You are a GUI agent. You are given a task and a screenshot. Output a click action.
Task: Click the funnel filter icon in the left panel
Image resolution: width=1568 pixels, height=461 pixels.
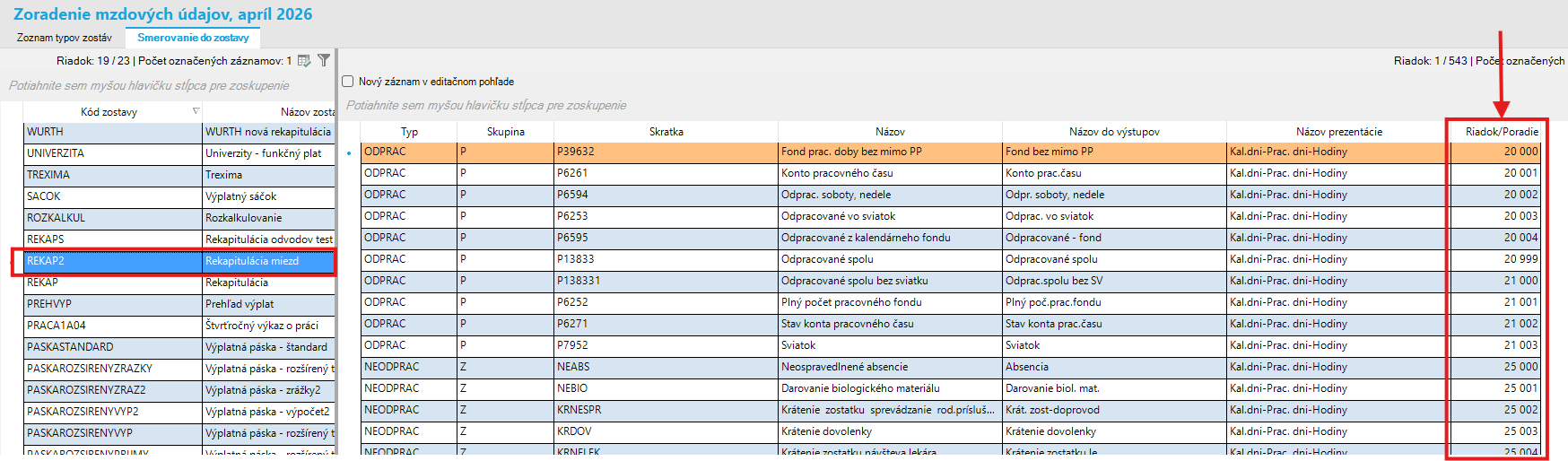pos(324,60)
